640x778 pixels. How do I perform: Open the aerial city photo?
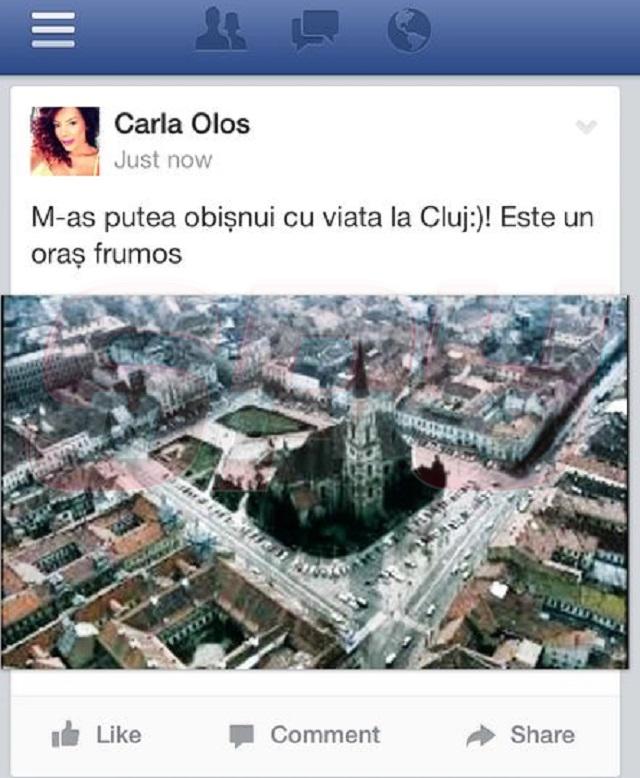click(315, 482)
